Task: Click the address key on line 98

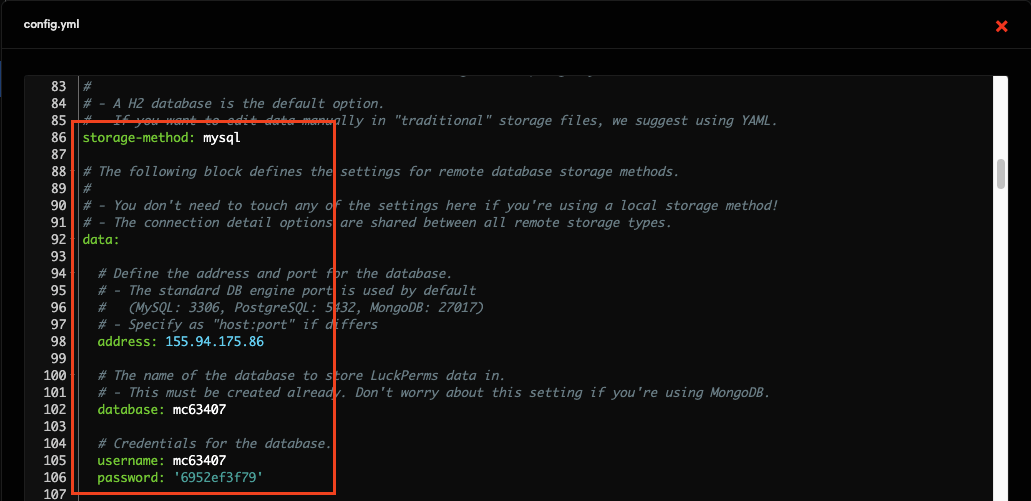Action: tap(126, 342)
